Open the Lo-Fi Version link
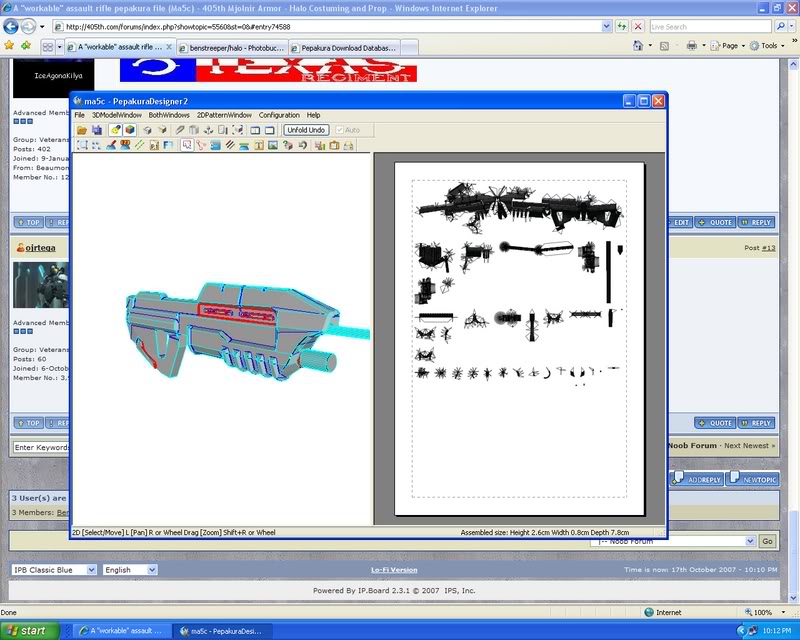 pos(394,570)
